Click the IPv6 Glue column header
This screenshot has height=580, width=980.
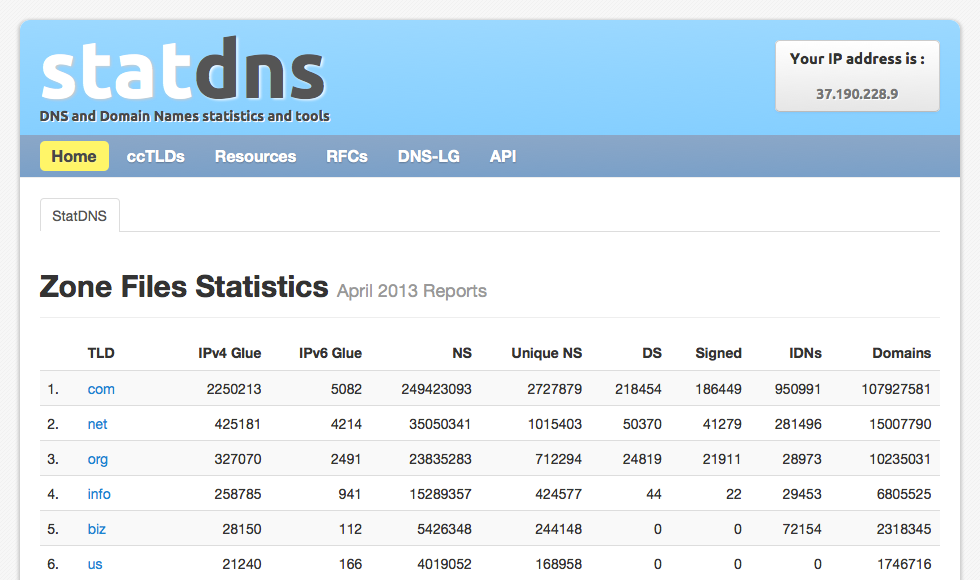(x=330, y=353)
